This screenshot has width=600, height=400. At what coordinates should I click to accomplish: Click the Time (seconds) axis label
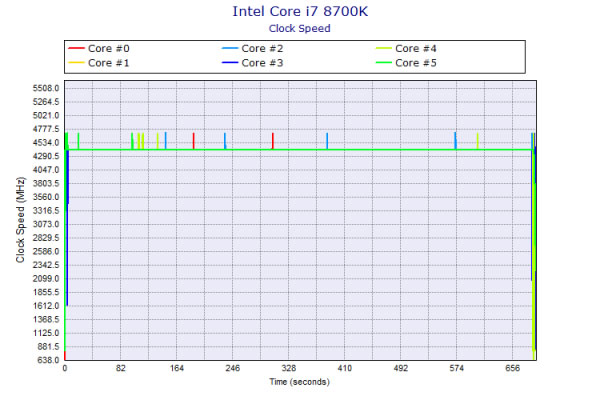(x=300, y=382)
